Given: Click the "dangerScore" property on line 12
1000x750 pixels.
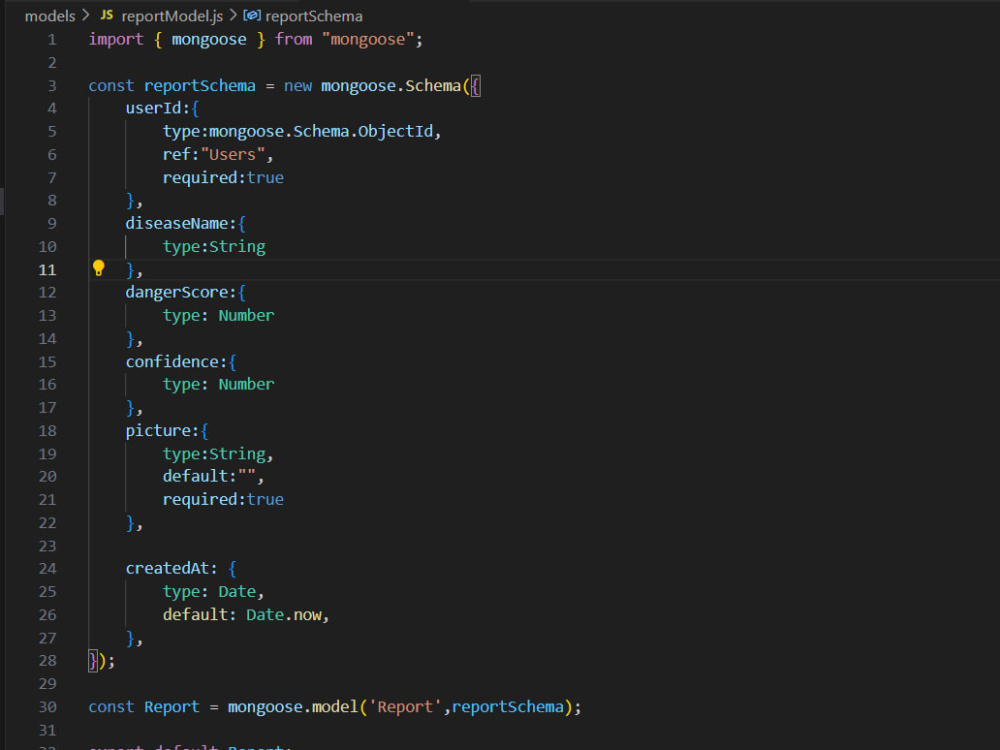Looking at the screenshot, I should point(177,292).
